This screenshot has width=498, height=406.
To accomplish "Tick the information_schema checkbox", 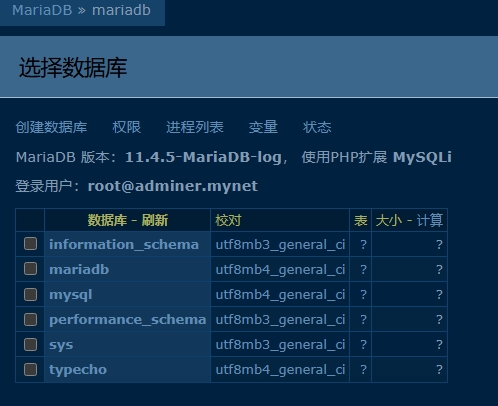I will tap(30, 244).
